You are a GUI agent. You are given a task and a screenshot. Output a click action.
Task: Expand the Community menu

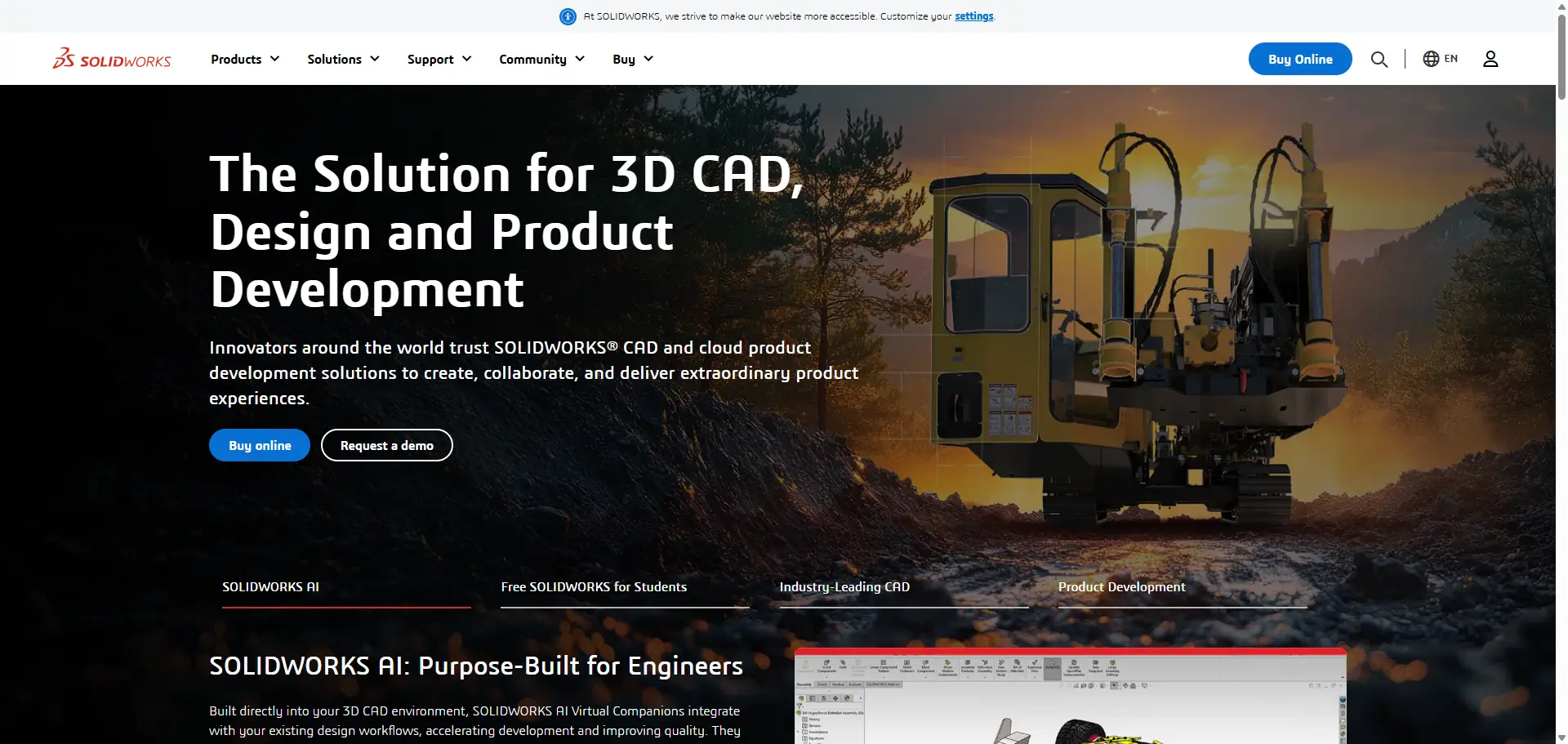[541, 59]
